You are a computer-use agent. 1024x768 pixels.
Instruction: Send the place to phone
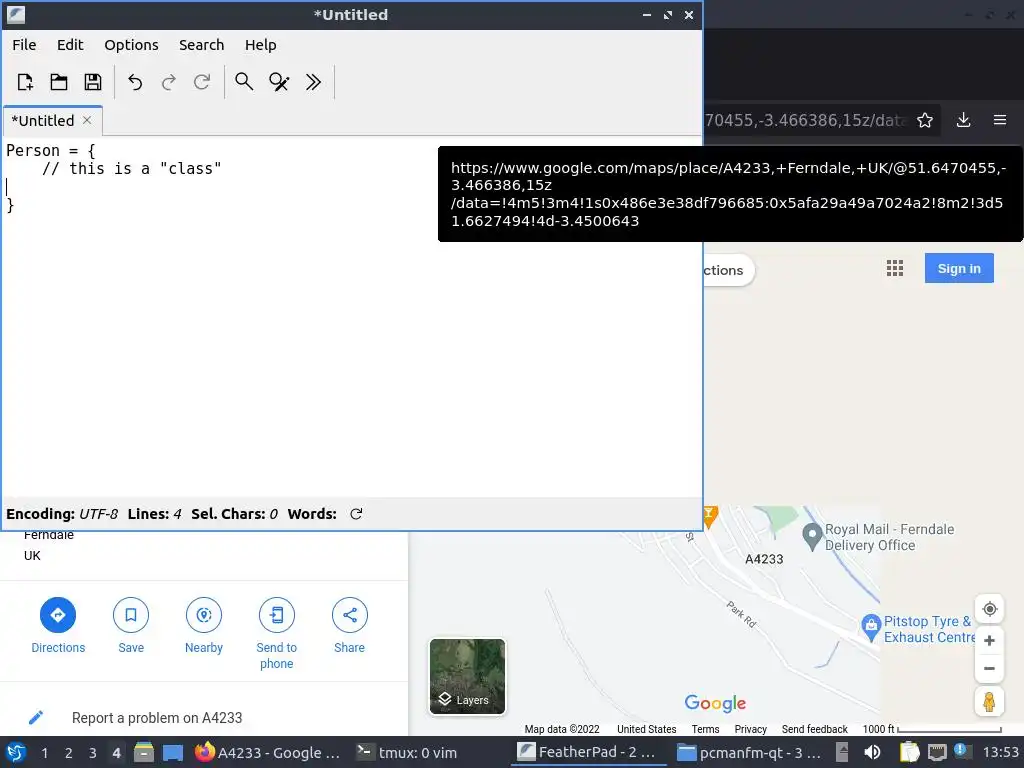(x=276, y=633)
